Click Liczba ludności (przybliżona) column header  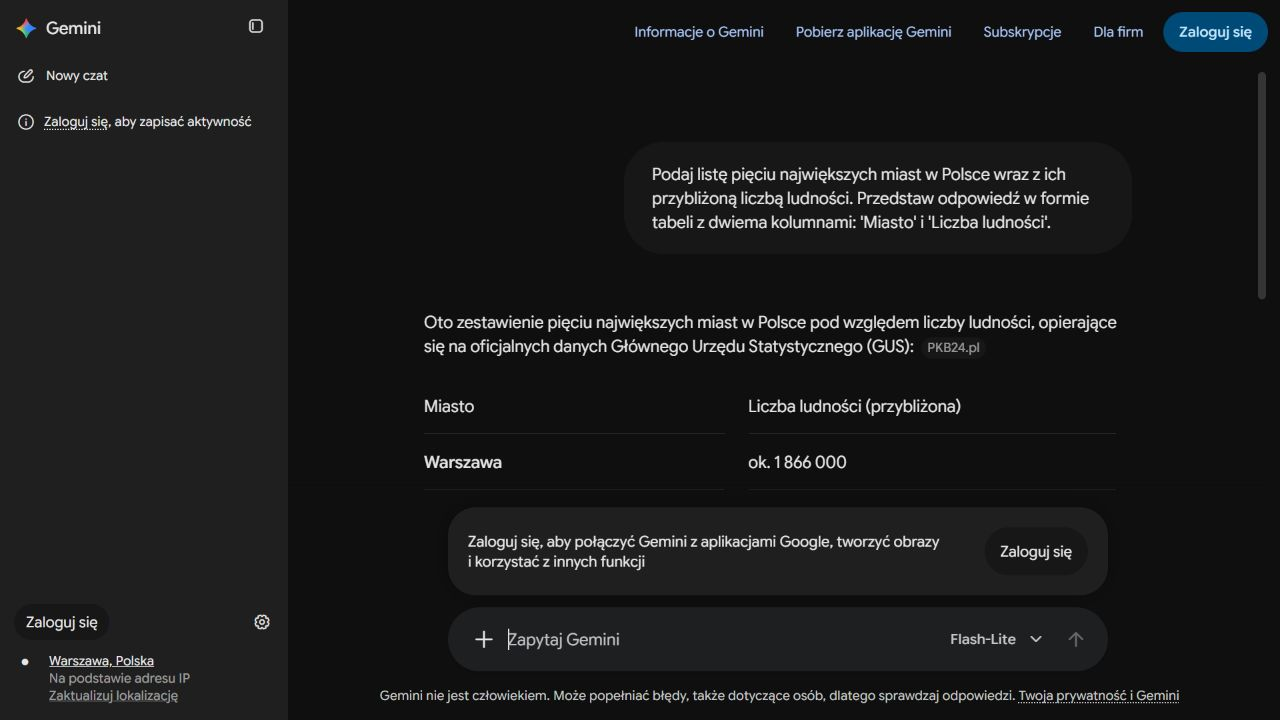[x=854, y=406]
